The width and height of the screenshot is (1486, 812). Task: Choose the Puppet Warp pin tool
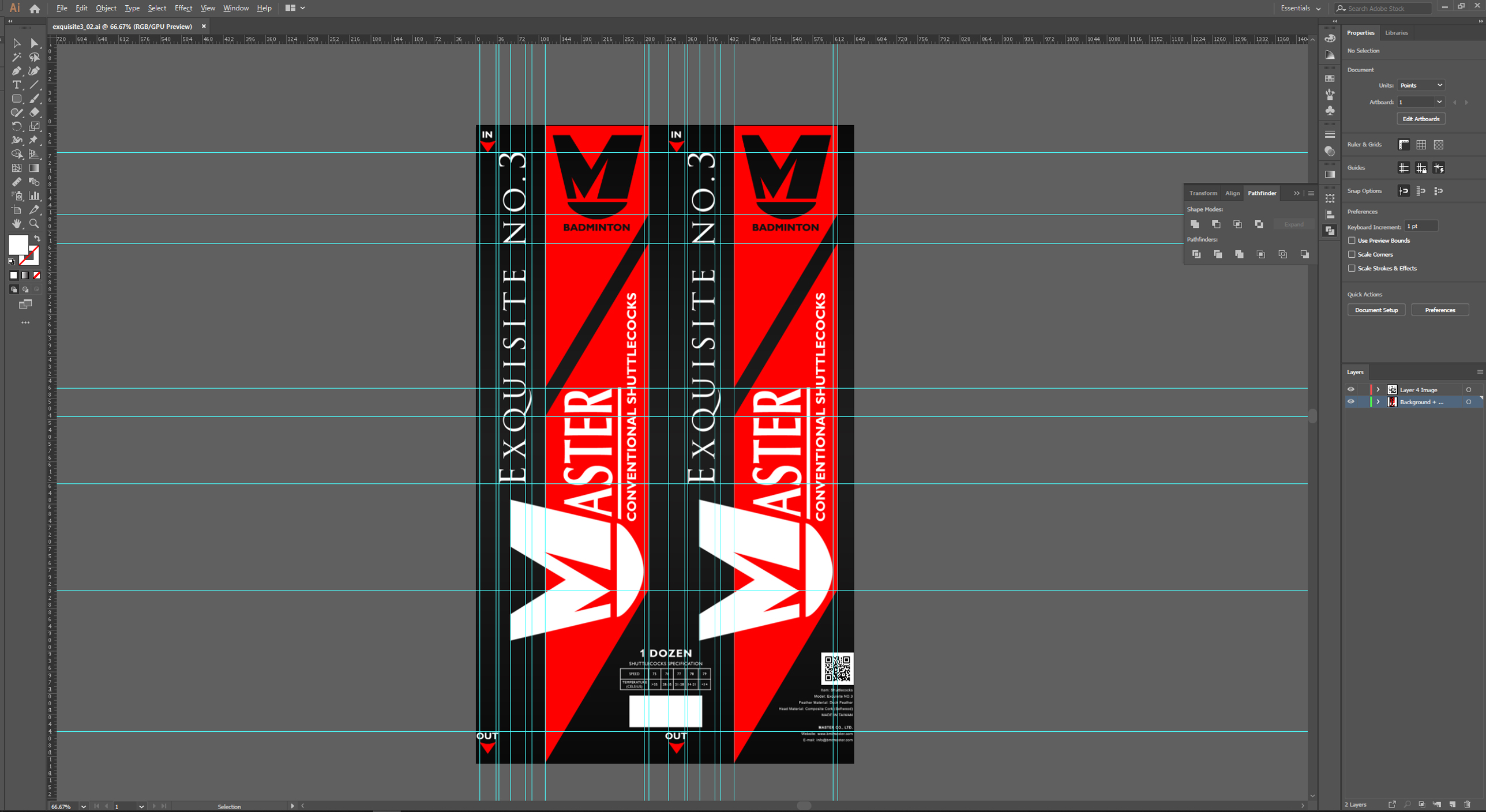(x=35, y=140)
